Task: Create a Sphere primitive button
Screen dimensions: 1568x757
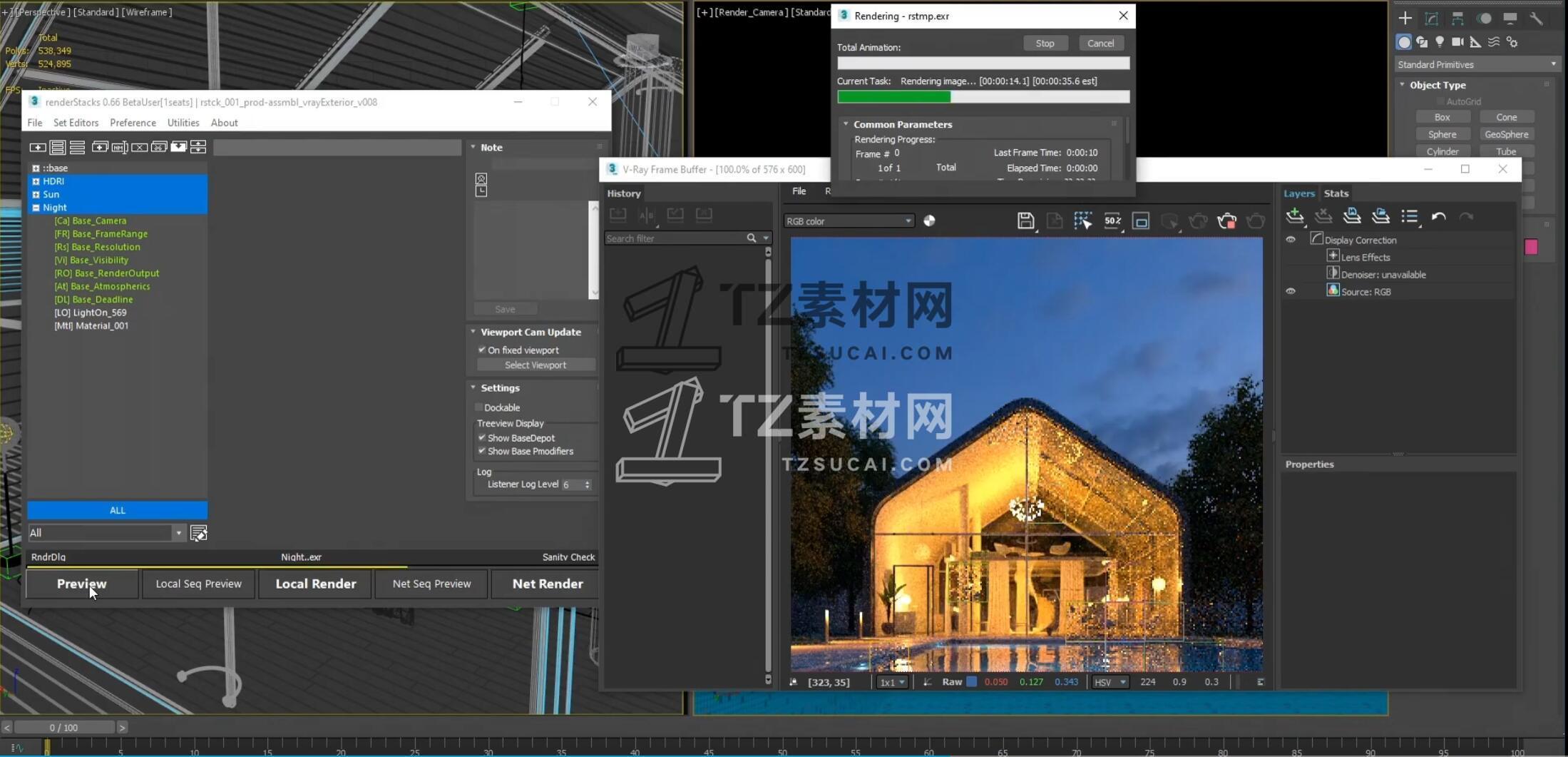Action: [1442, 134]
